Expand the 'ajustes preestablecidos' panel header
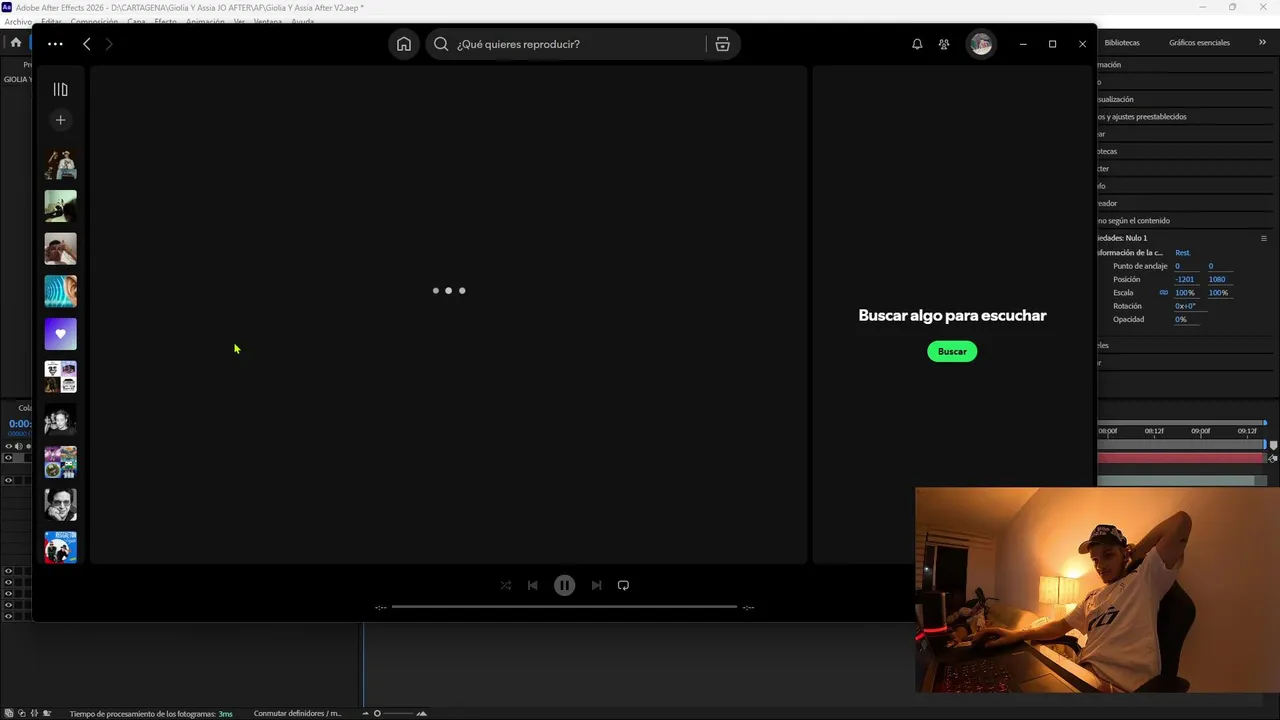This screenshot has width=1280, height=720. click(x=1142, y=117)
